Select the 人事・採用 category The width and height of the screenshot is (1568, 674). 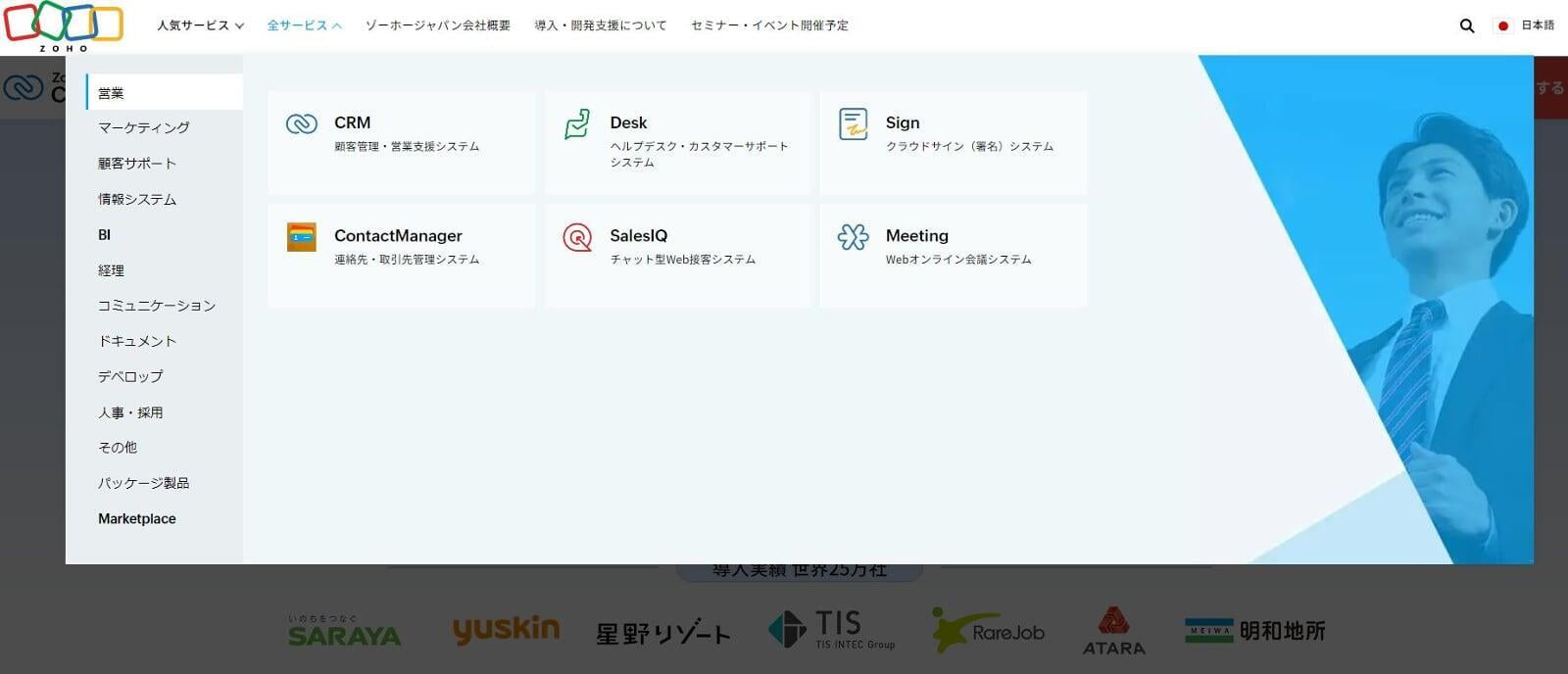(x=130, y=412)
